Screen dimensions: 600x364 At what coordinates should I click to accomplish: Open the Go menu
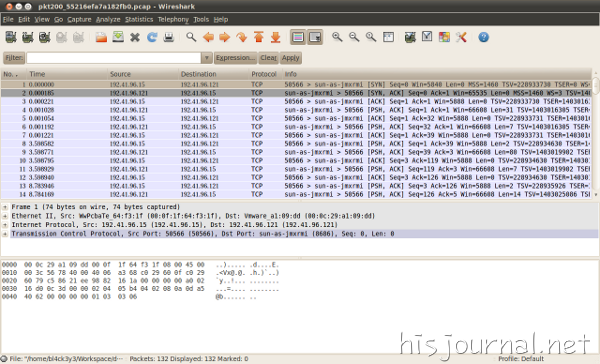[59, 20]
